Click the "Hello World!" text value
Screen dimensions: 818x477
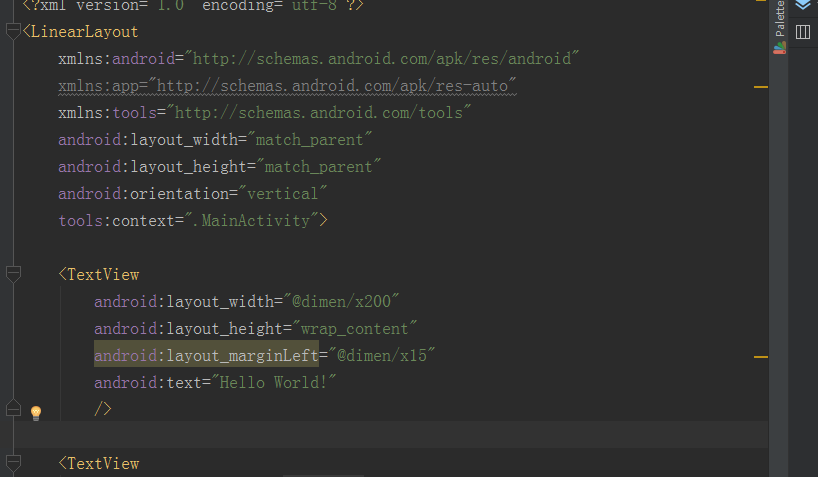[x=273, y=383]
